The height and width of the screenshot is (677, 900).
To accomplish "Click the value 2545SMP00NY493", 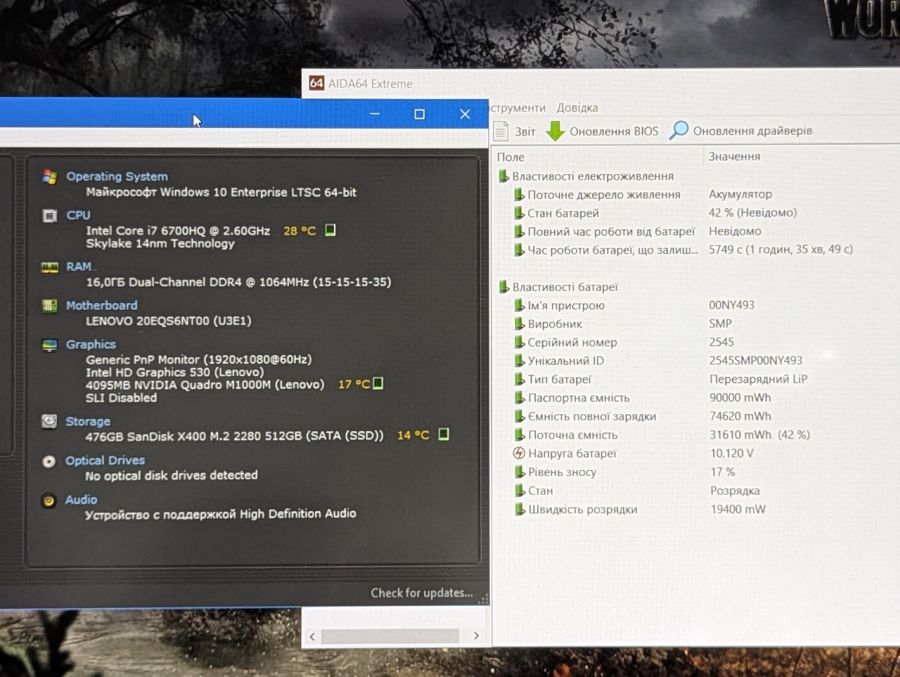I will (755, 361).
